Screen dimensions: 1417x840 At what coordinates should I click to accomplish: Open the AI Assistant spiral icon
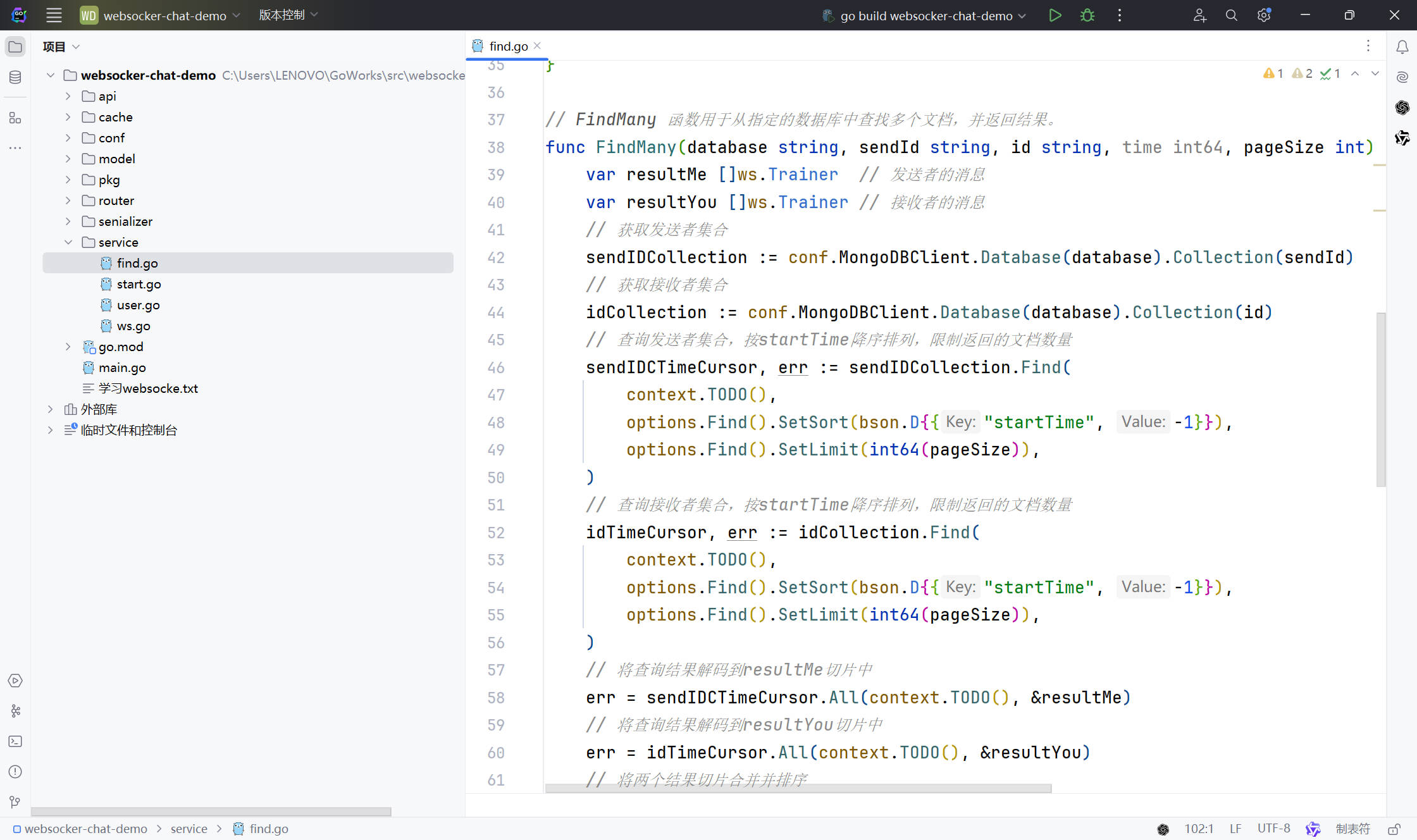(x=1402, y=77)
